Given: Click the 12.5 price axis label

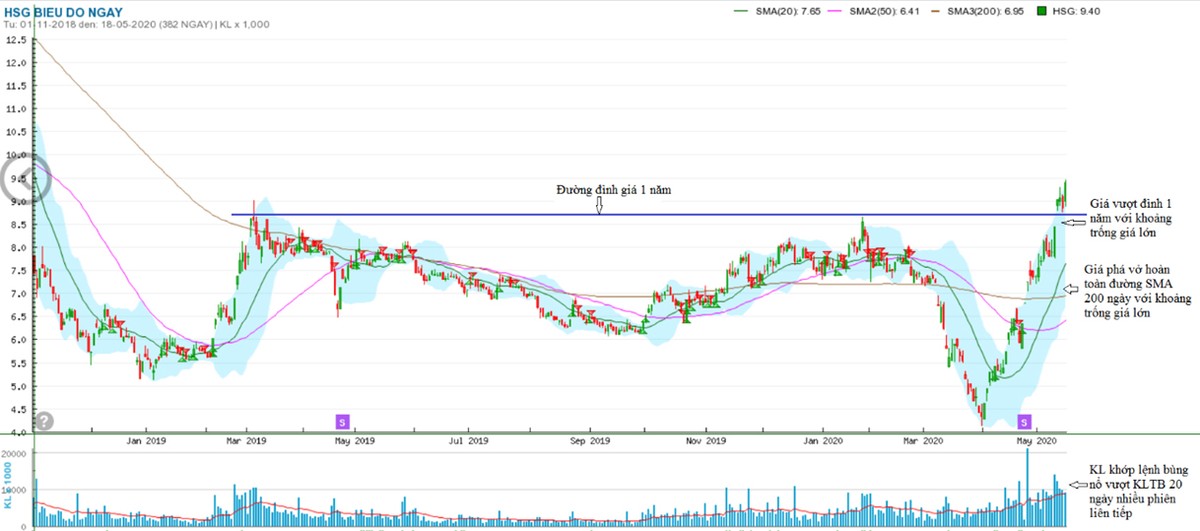Looking at the screenshot, I should pos(14,41).
